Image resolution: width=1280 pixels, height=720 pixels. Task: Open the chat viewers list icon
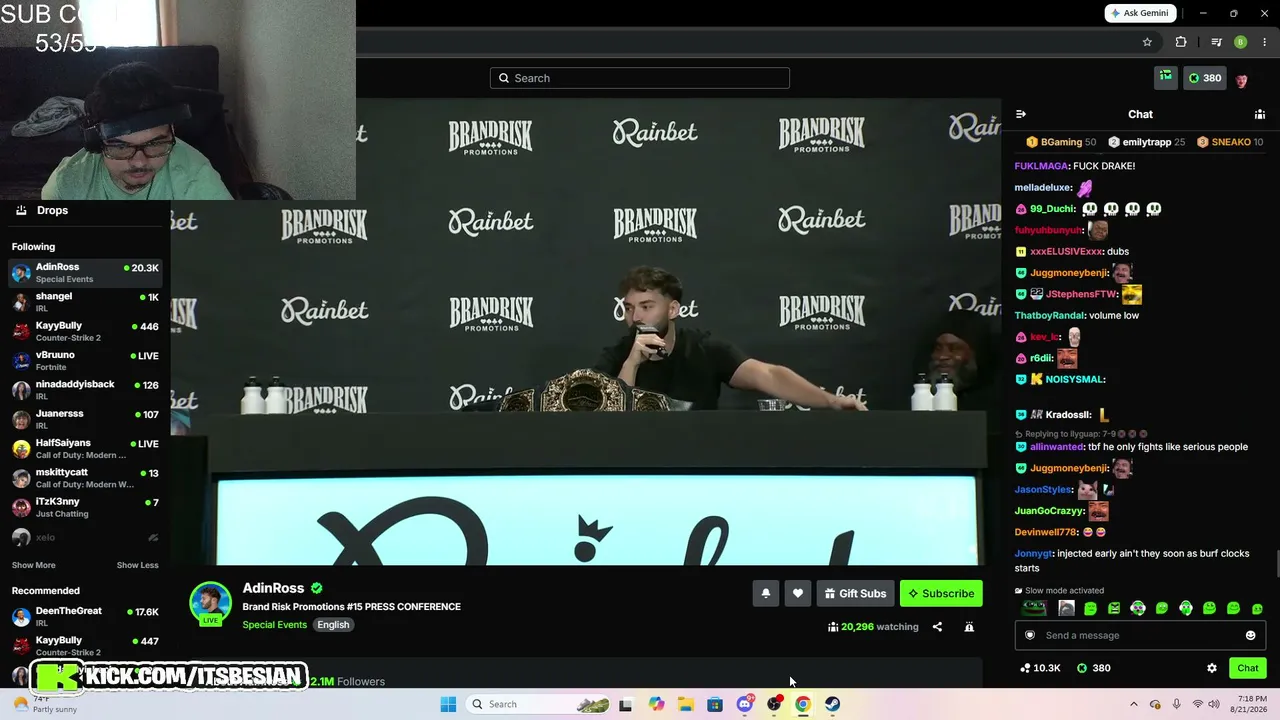pos(1259,114)
